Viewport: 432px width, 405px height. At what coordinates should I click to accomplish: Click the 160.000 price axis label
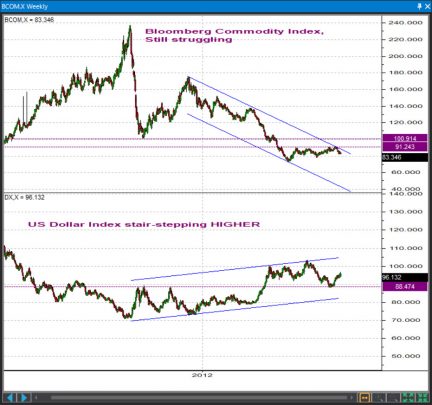405,89
